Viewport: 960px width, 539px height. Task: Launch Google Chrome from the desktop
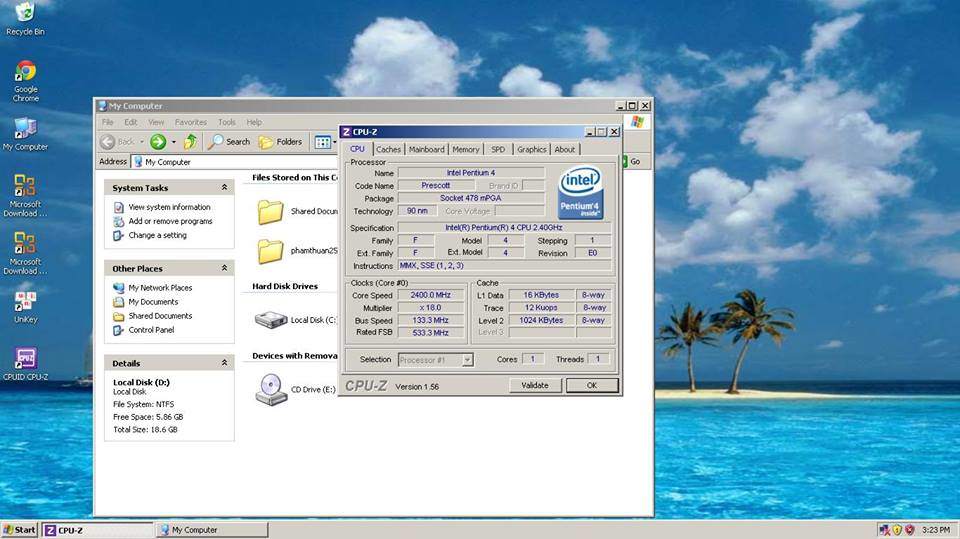26,72
